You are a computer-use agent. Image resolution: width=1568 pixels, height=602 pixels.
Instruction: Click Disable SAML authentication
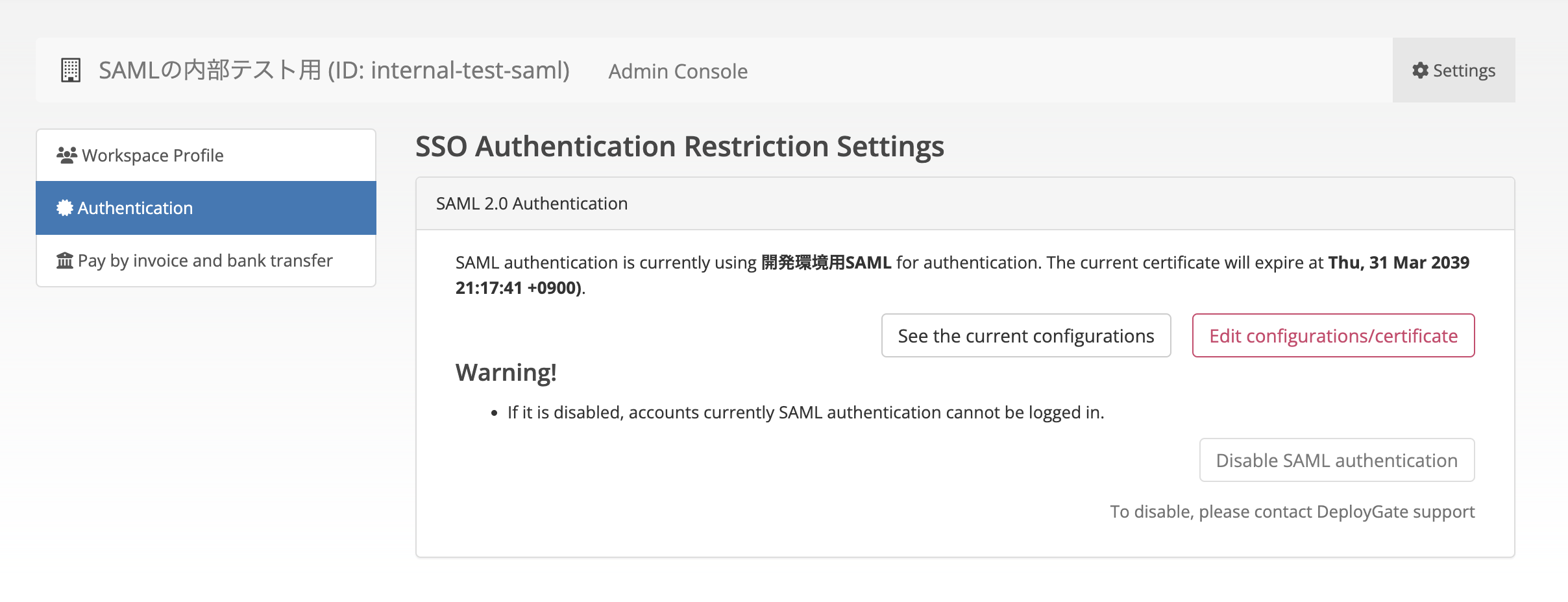pyautogui.click(x=1336, y=459)
